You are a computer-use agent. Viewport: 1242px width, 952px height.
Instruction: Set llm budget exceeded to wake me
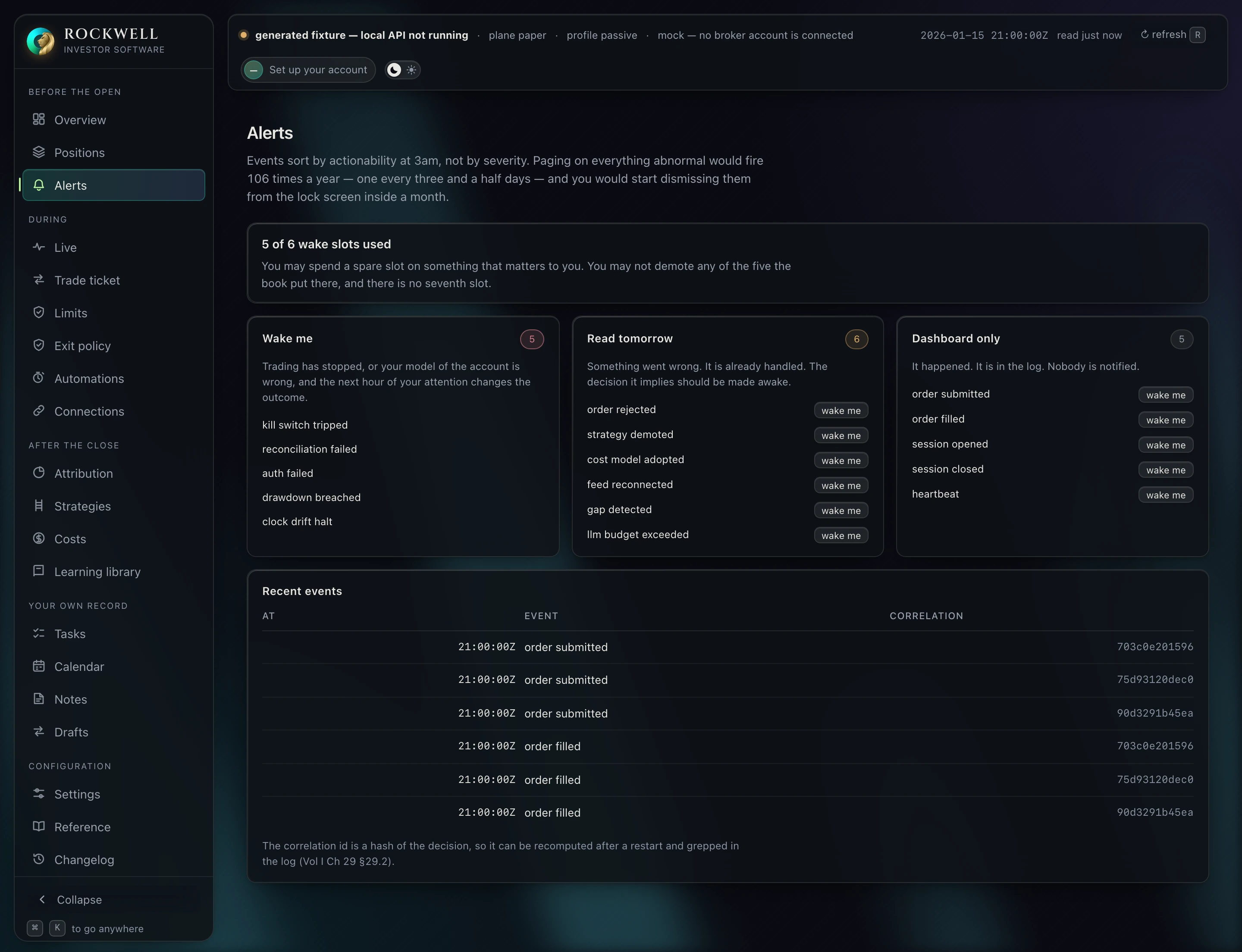click(x=841, y=535)
